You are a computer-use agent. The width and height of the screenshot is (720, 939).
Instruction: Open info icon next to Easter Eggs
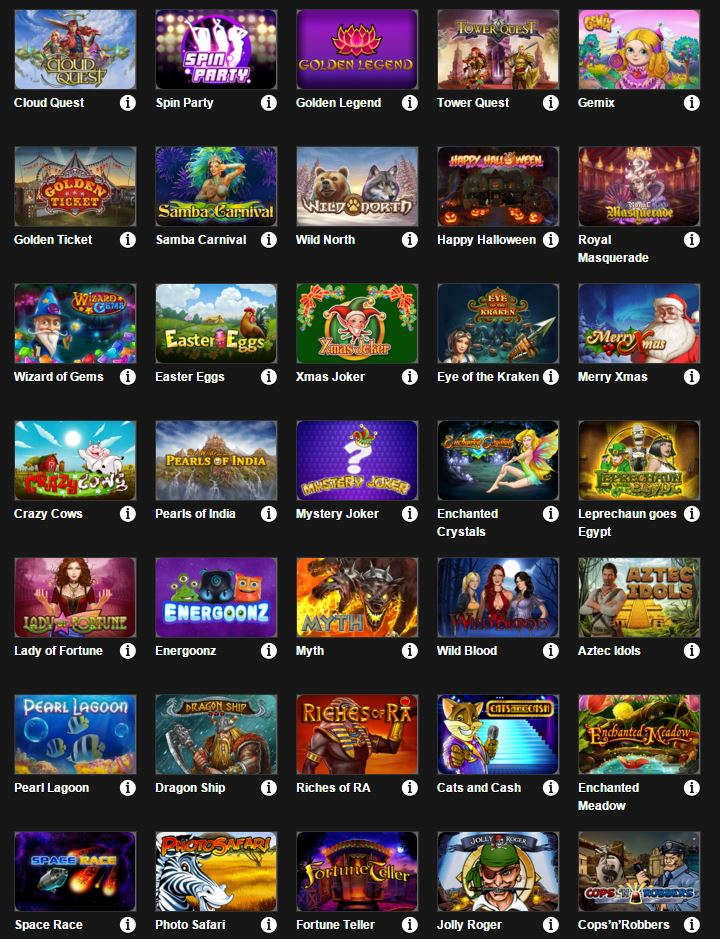(269, 377)
